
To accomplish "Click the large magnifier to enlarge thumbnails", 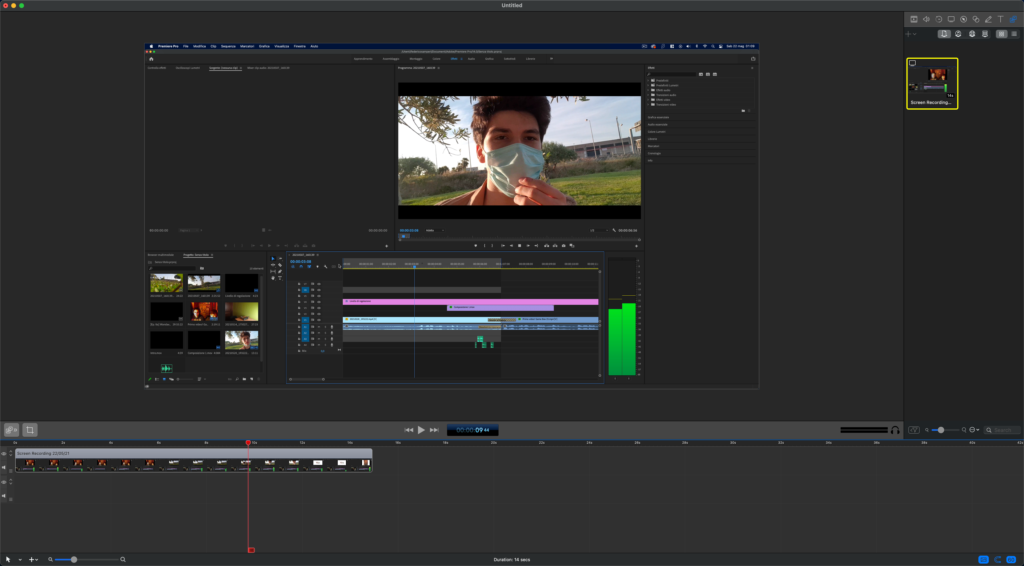I will coord(964,430).
